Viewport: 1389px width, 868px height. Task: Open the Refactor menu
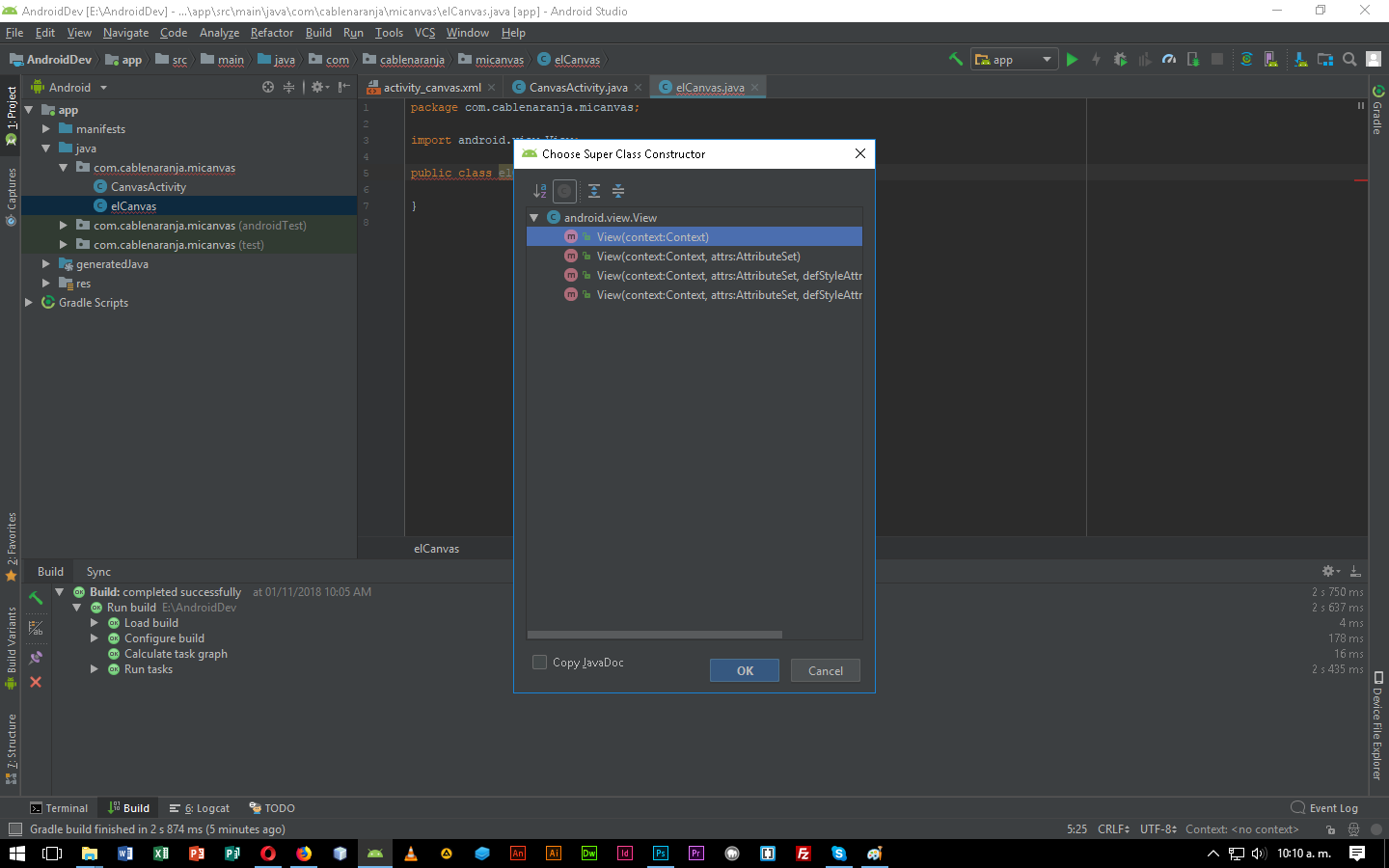click(272, 33)
